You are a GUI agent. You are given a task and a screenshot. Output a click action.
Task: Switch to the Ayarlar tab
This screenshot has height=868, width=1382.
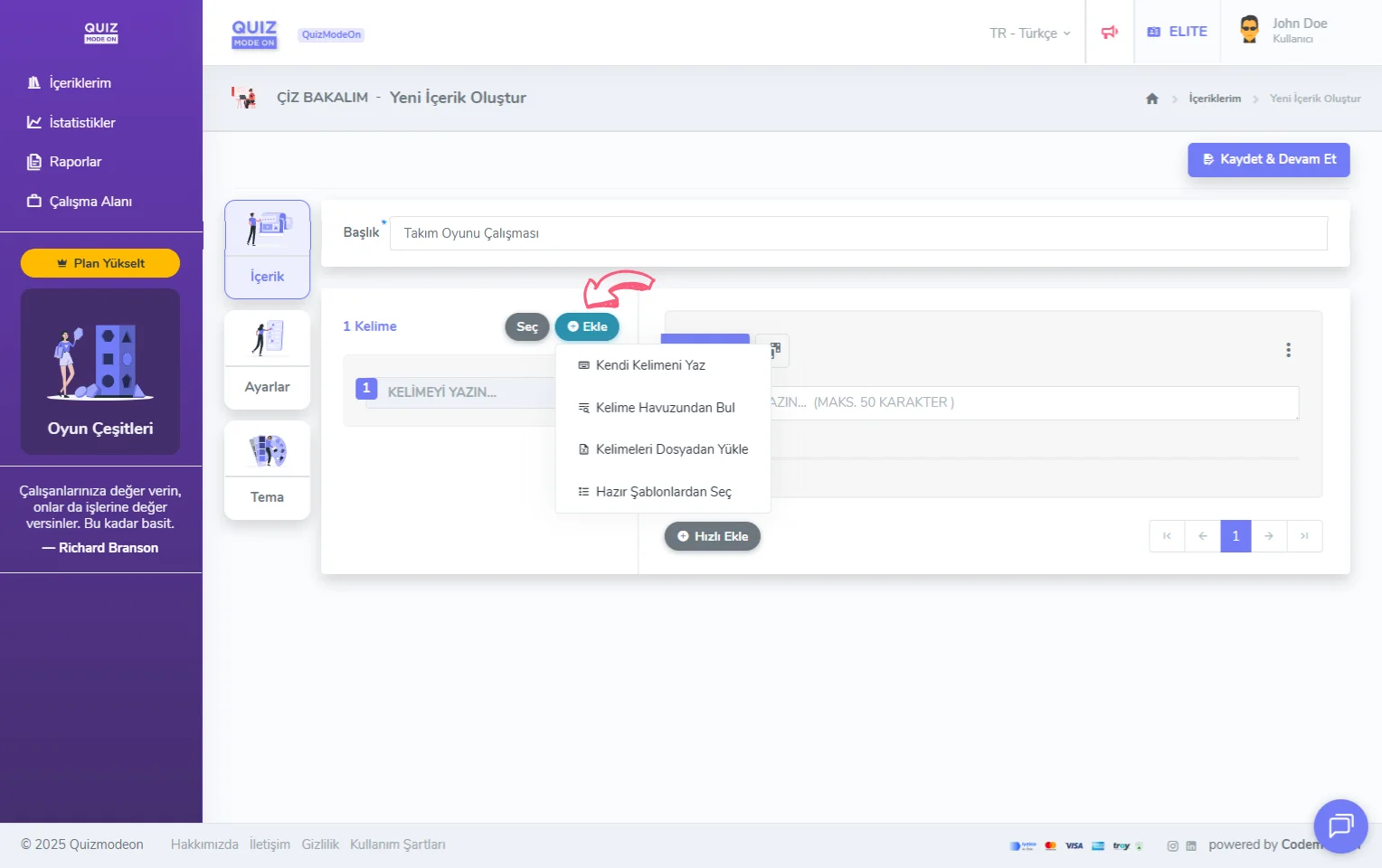[x=267, y=360]
